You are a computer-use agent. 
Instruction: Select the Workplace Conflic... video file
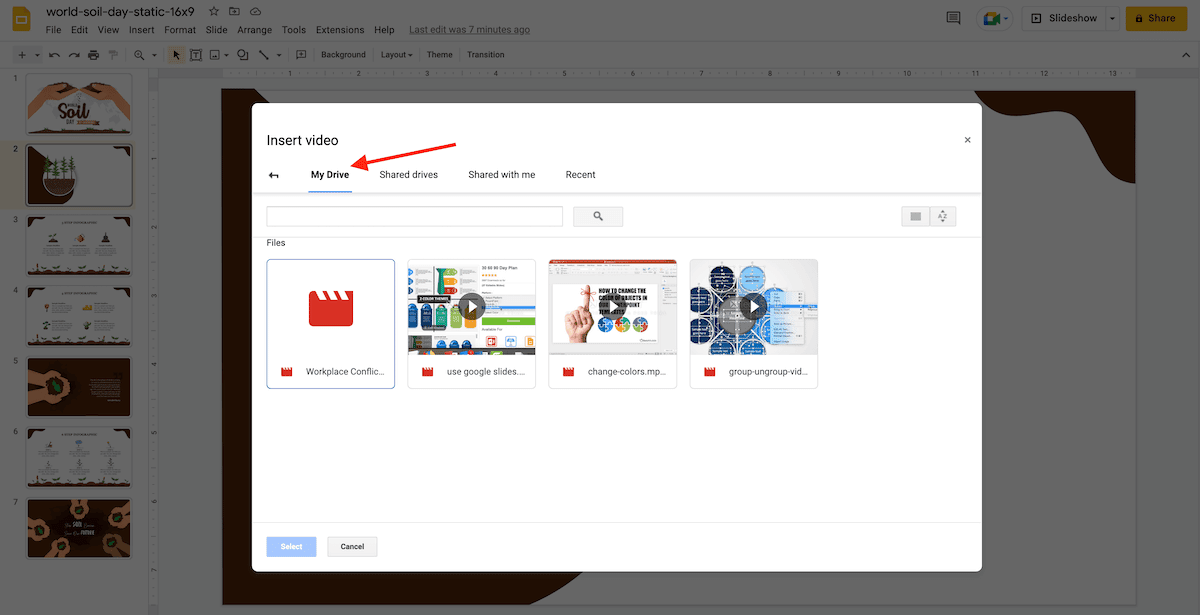pyautogui.click(x=331, y=324)
